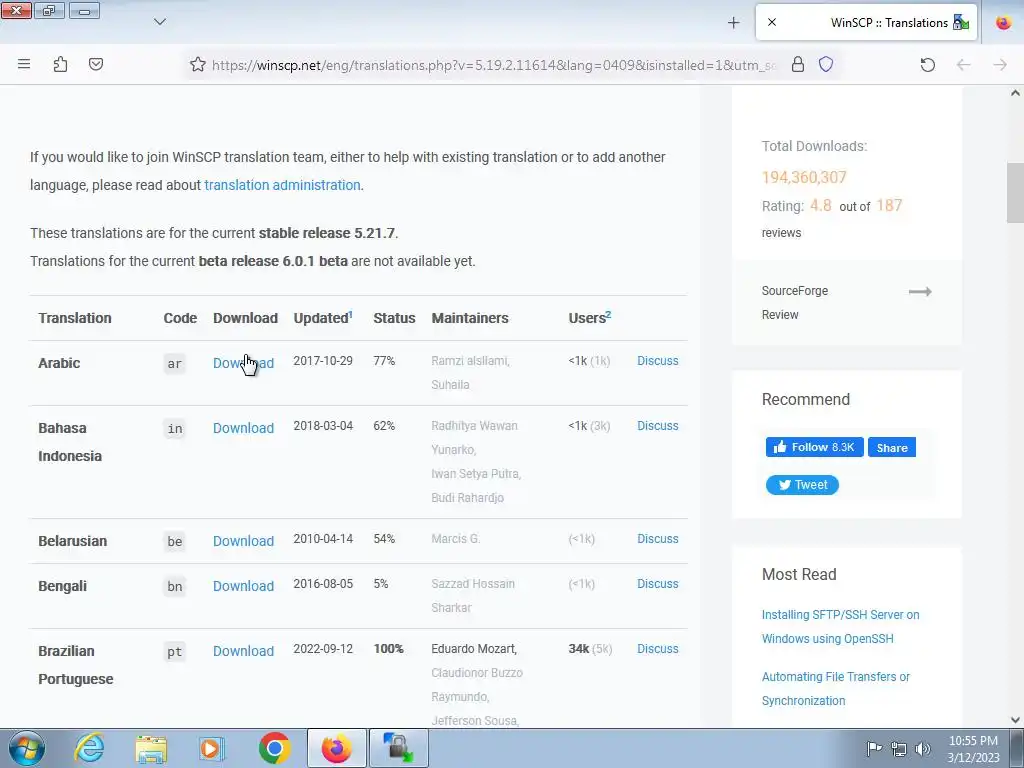This screenshot has height=768, width=1024.
Task: Download the Brazilian Portuguese translation
Action: 243,652
